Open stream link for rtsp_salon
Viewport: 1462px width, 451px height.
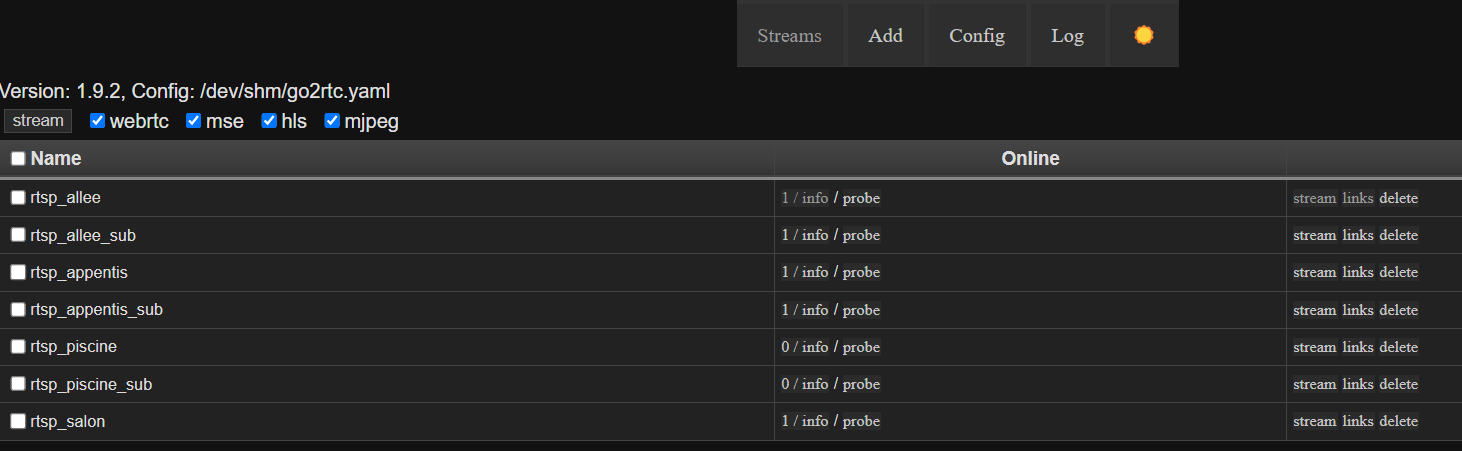(x=1314, y=421)
